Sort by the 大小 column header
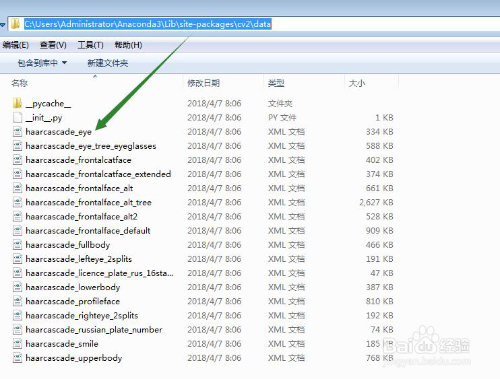 coord(357,83)
